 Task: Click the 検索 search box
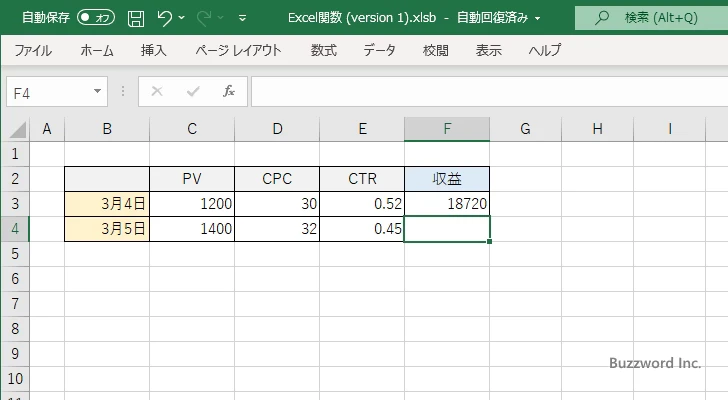pos(651,18)
